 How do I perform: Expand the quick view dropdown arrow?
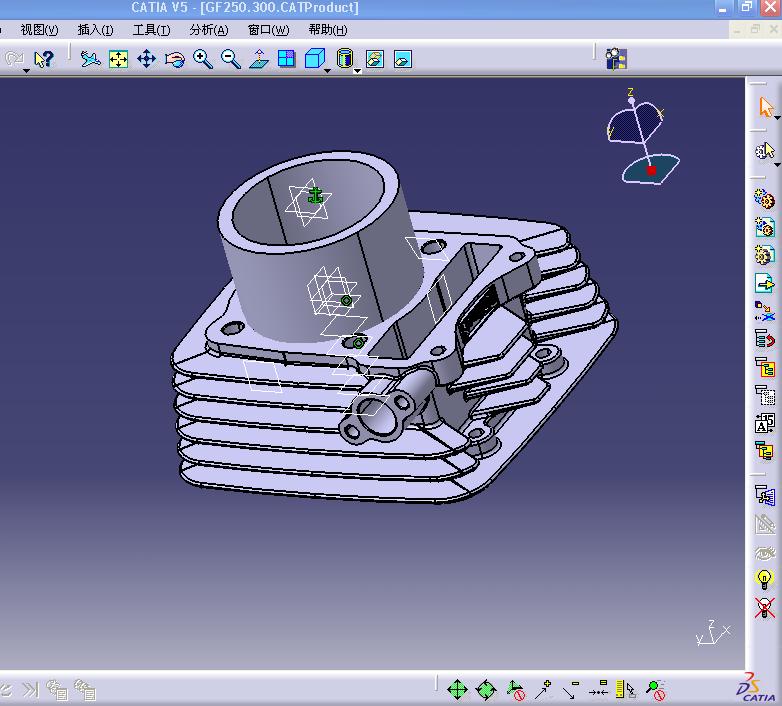tap(327, 71)
